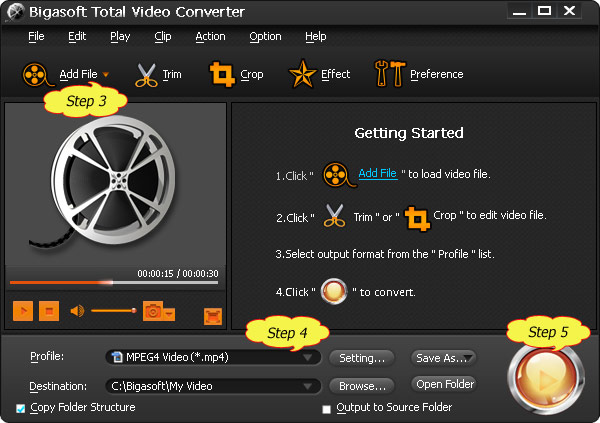Click the Profile: label
The width and height of the screenshot is (600, 423).
[47, 356]
